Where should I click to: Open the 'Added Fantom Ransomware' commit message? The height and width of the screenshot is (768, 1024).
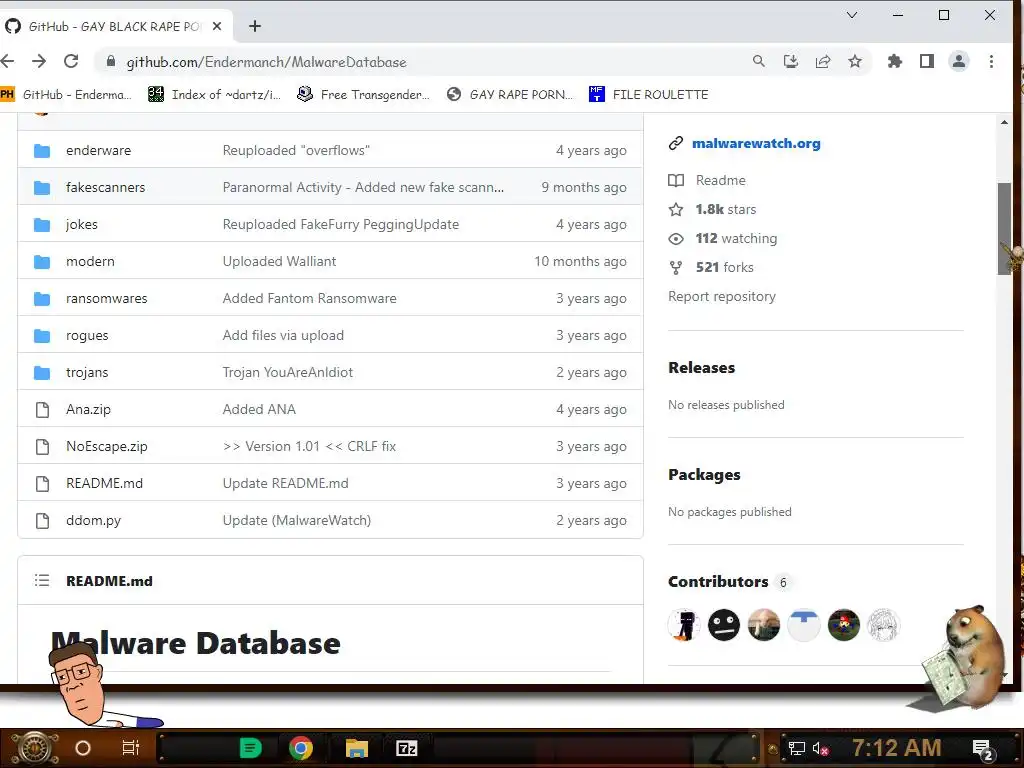point(310,298)
